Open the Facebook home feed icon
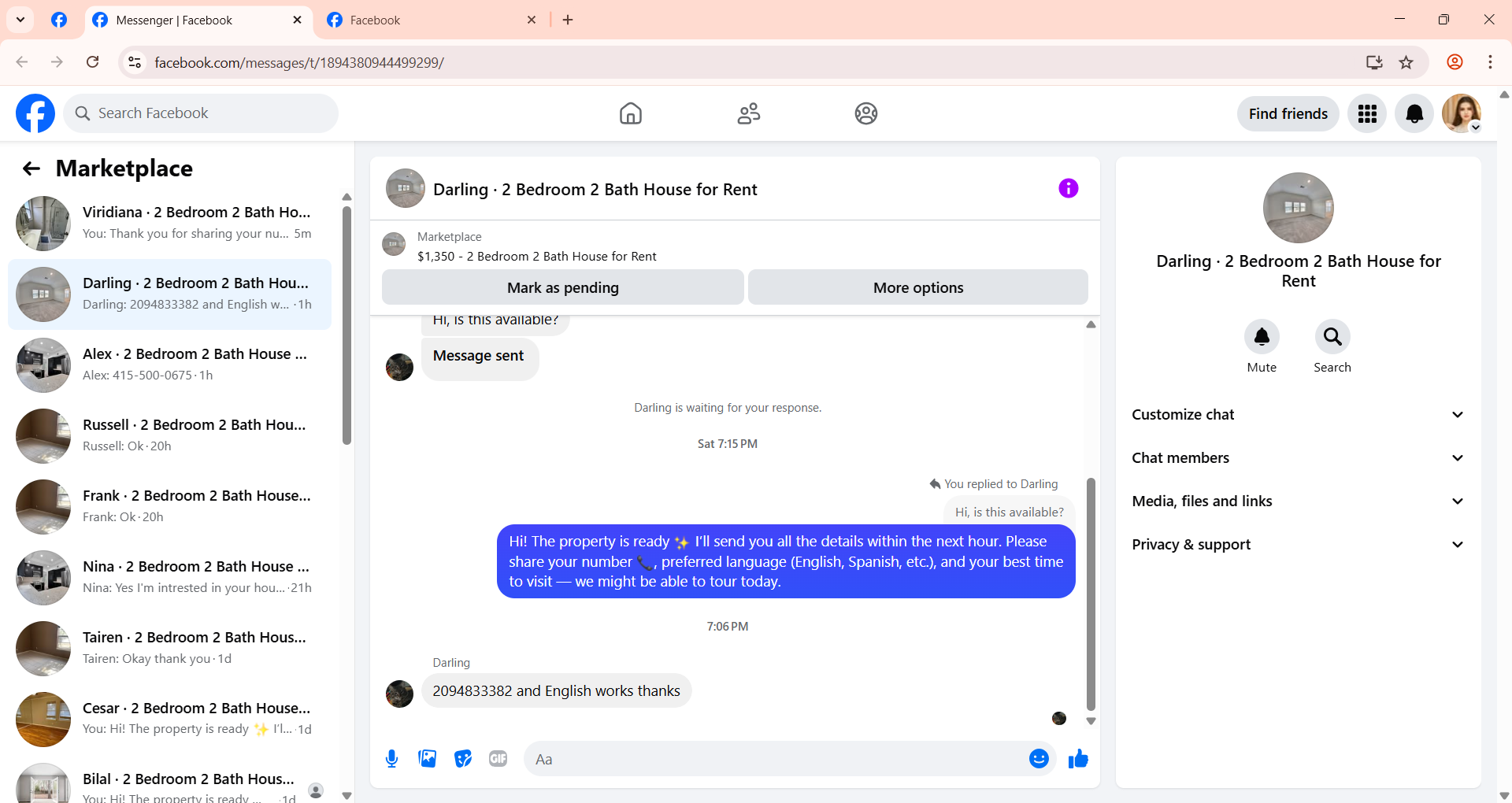1512x803 pixels. point(630,113)
